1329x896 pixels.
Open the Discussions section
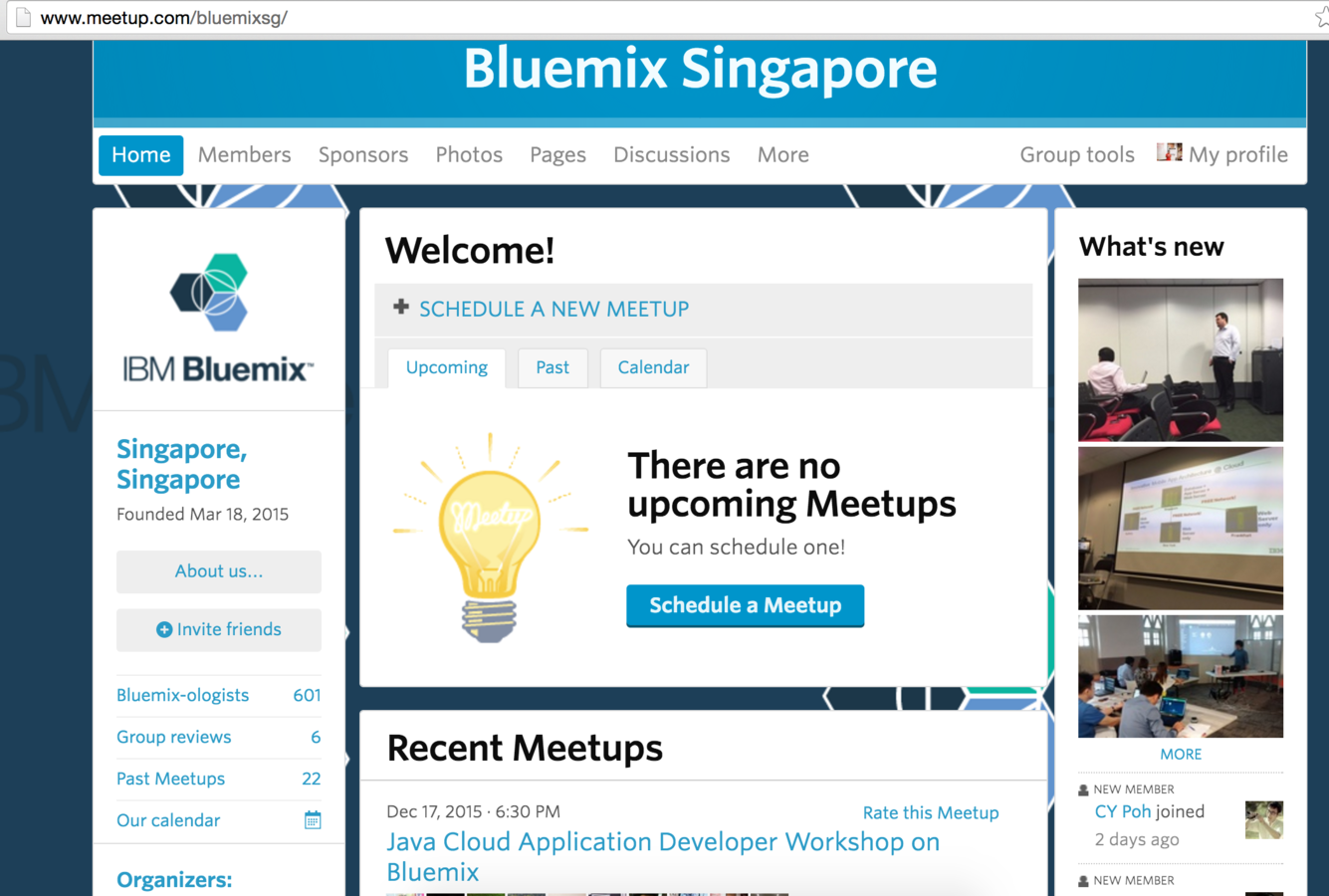pos(671,155)
